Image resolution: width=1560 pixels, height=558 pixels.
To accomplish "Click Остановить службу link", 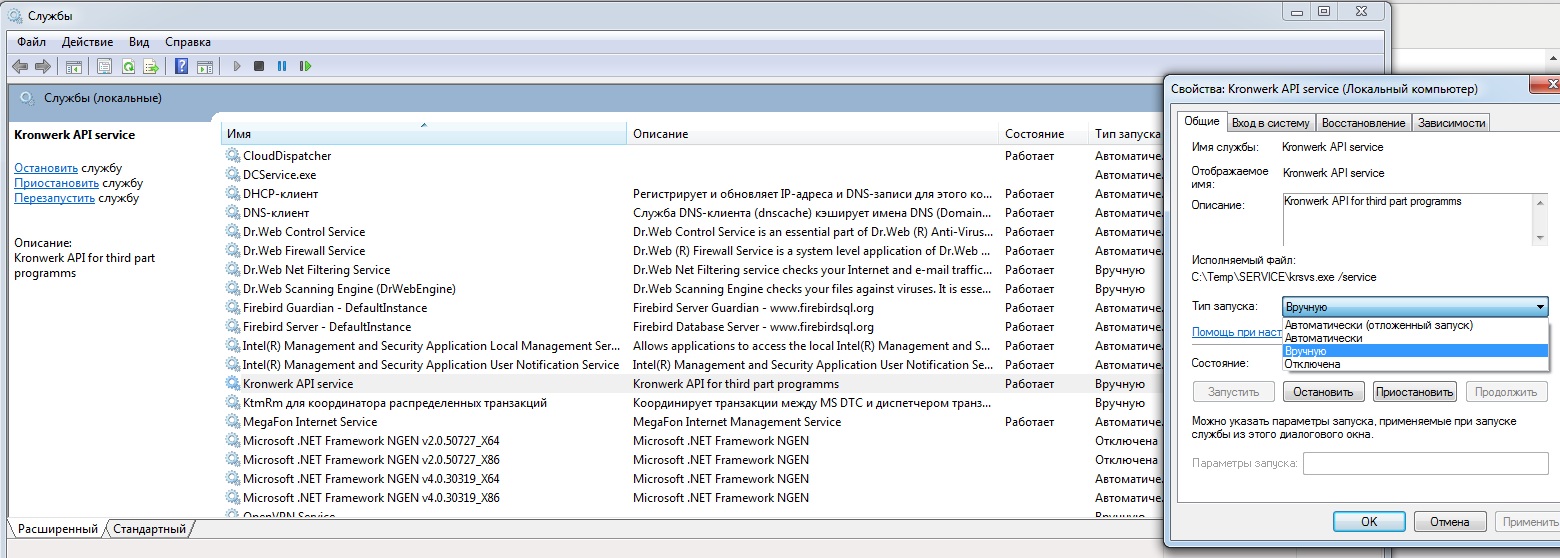I will click(x=46, y=168).
